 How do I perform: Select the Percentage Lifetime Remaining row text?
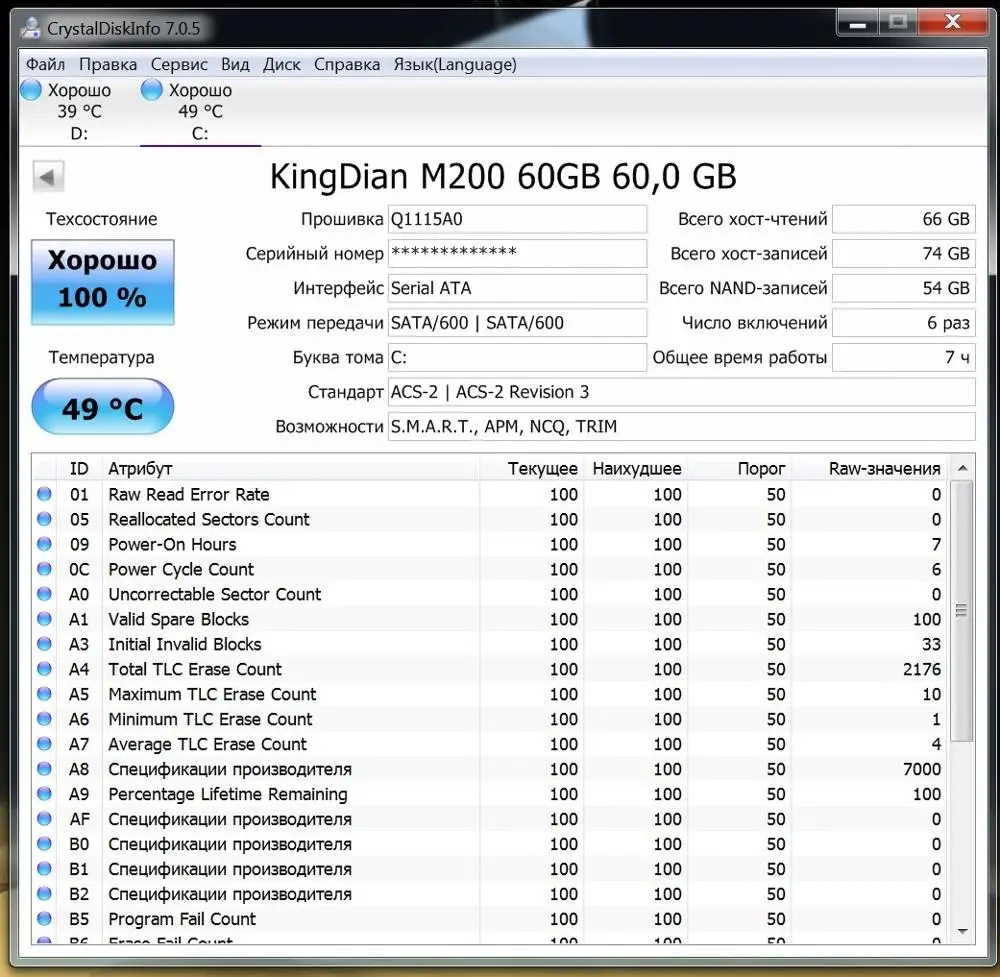click(x=228, y=794)
